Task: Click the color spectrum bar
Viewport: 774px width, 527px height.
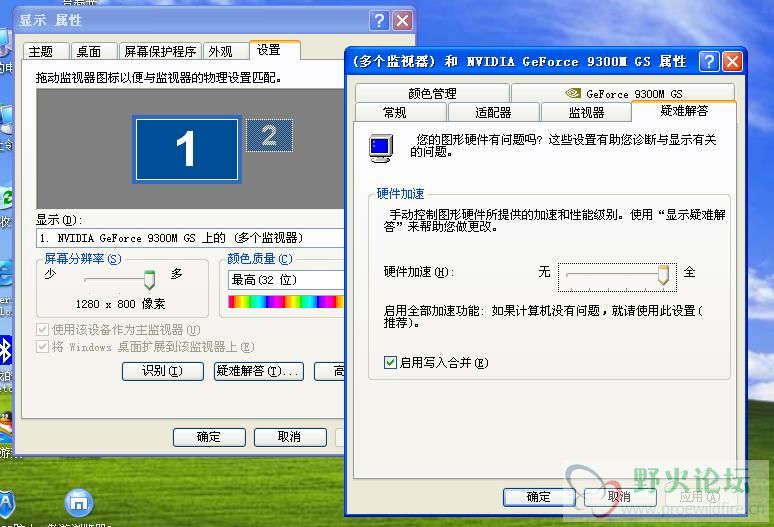Action: (x=286, y=301)
